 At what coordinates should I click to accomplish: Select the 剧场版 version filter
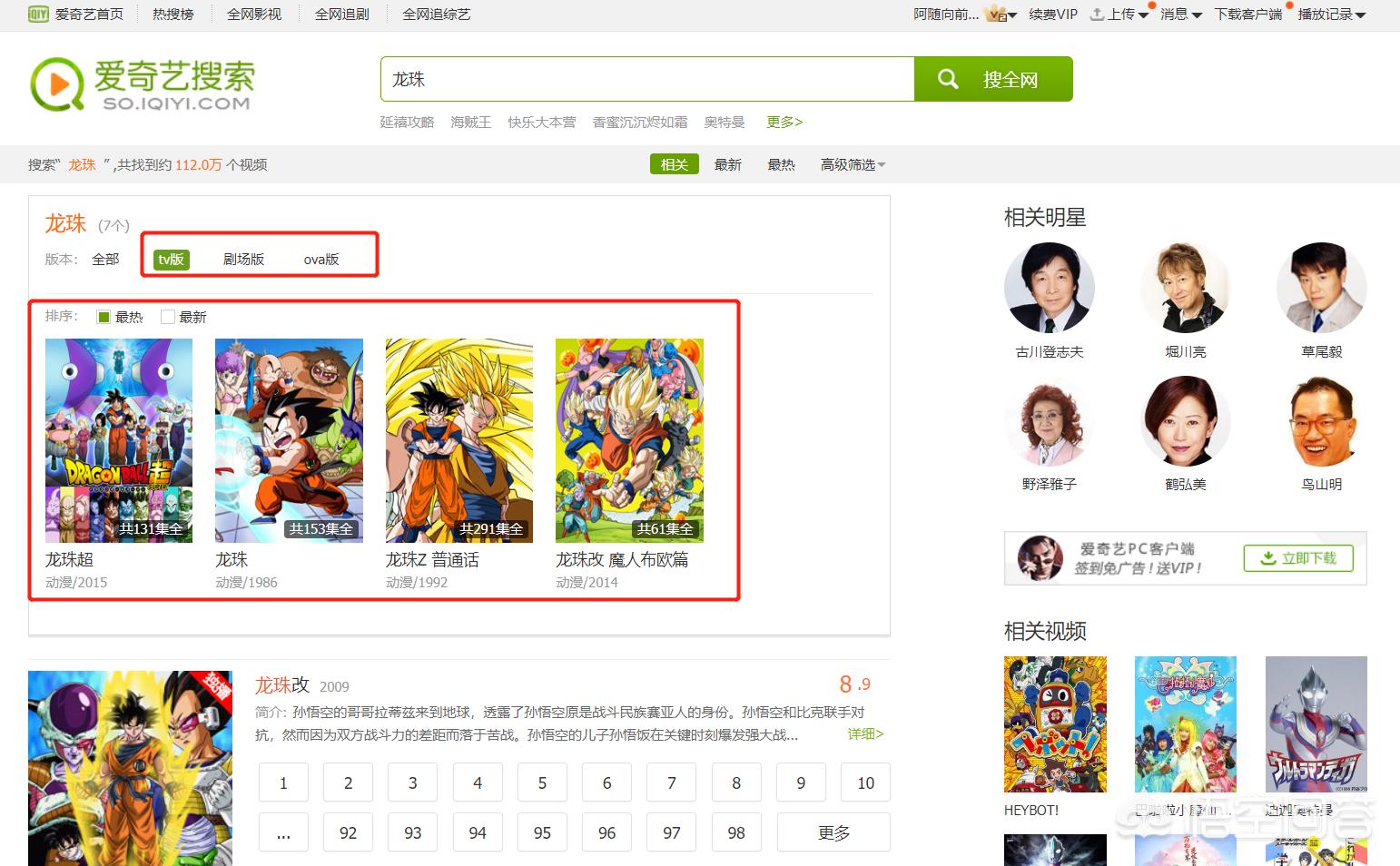(243, 259)
